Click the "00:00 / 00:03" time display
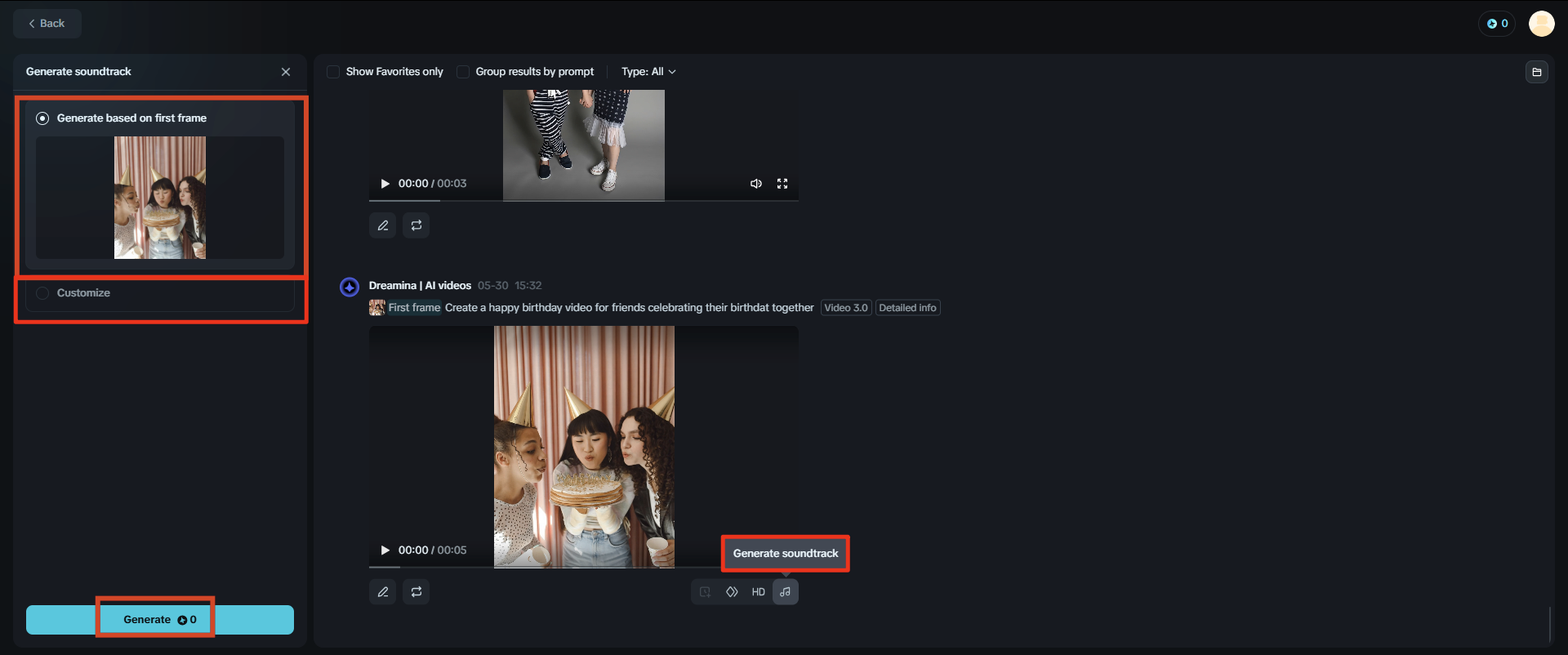 [432, 184]
